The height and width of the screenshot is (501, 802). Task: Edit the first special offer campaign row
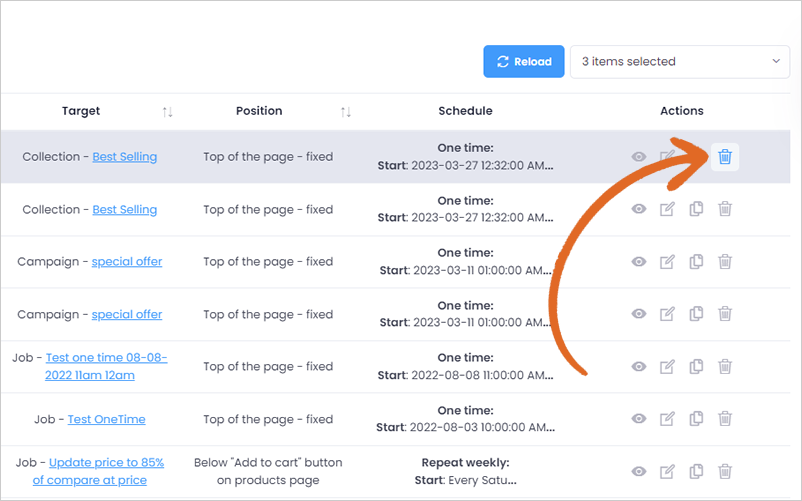[x=667, y=262]
